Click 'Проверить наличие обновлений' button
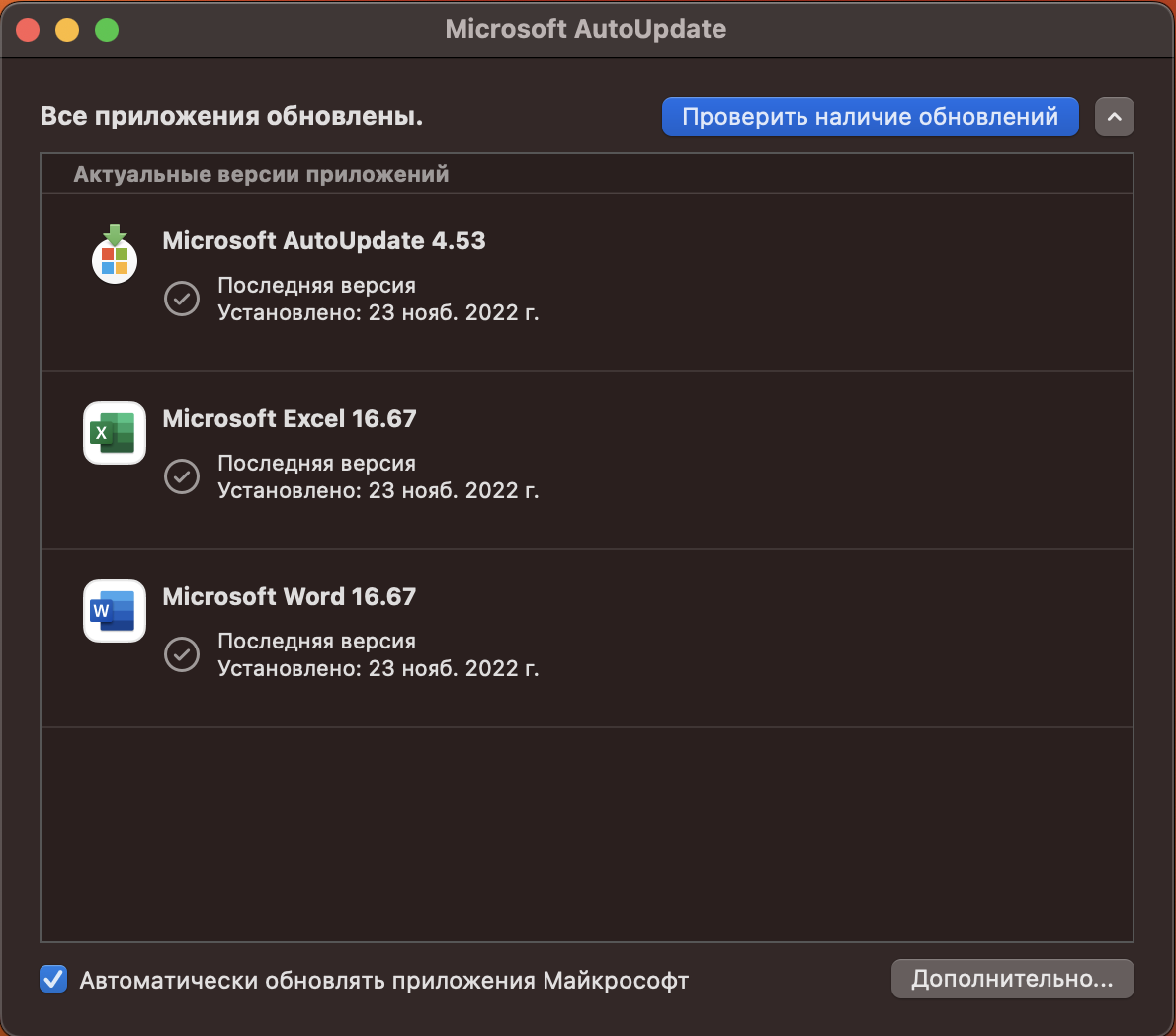The height and width of the screenshot is (1036, 1176). 870,117
